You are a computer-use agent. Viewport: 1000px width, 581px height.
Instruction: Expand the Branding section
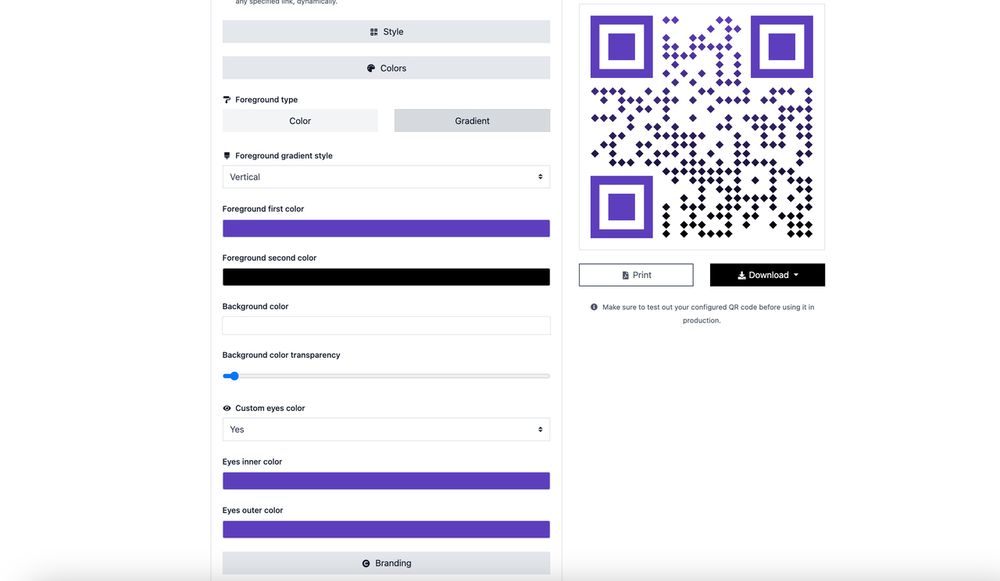[x=386, y=562]
